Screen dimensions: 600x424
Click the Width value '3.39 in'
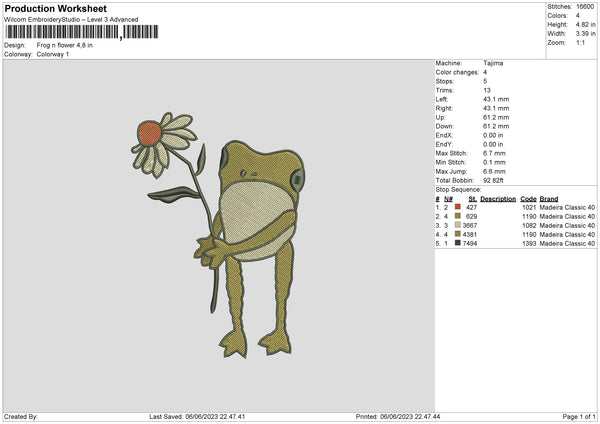click(585, 34)
